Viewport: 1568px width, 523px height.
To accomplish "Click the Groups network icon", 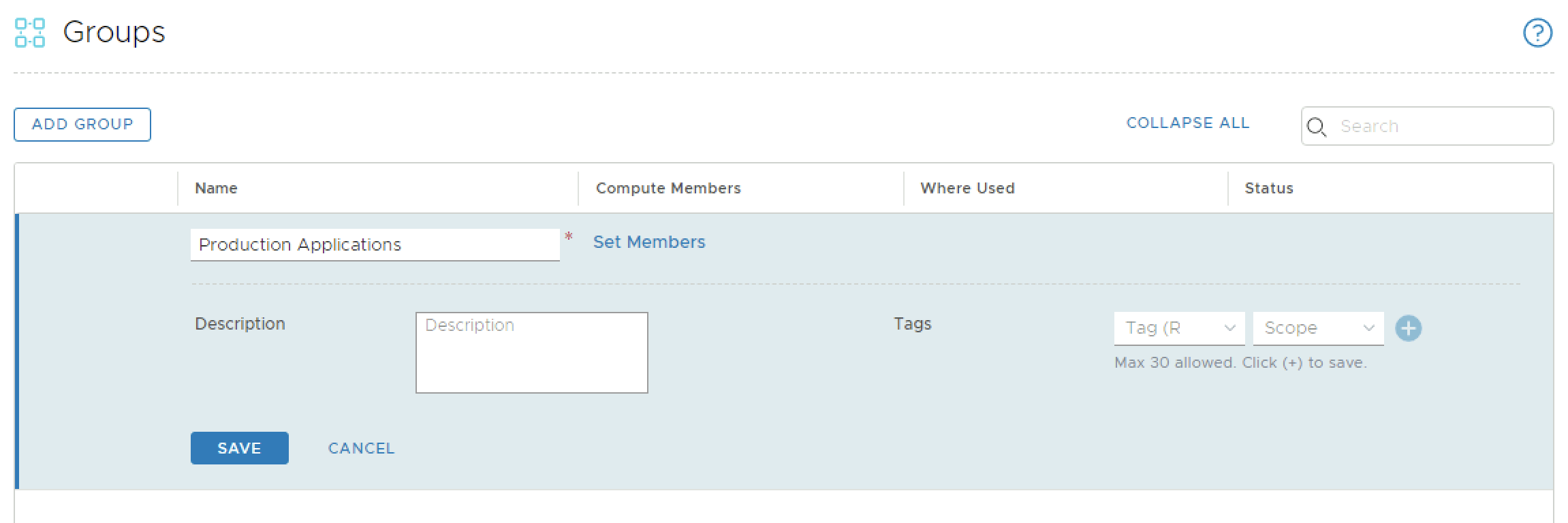I will click(30, 33).
